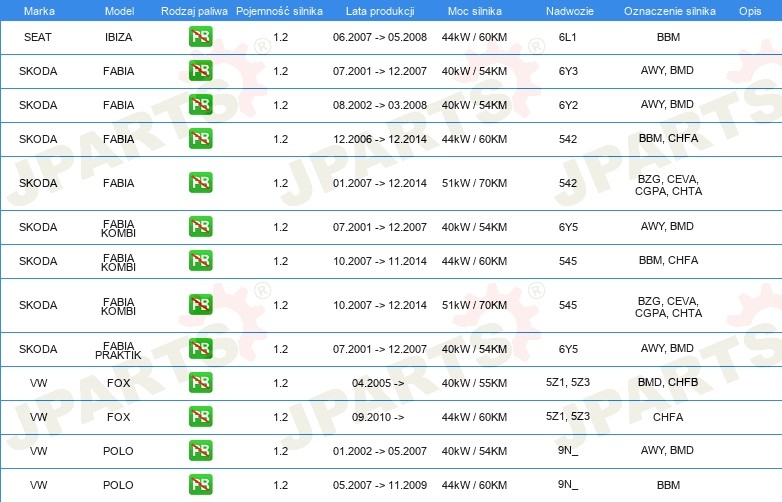Click the FABIA PRAKTIK model cell
This screenshot has width=782, height=502.
[118, 350]
